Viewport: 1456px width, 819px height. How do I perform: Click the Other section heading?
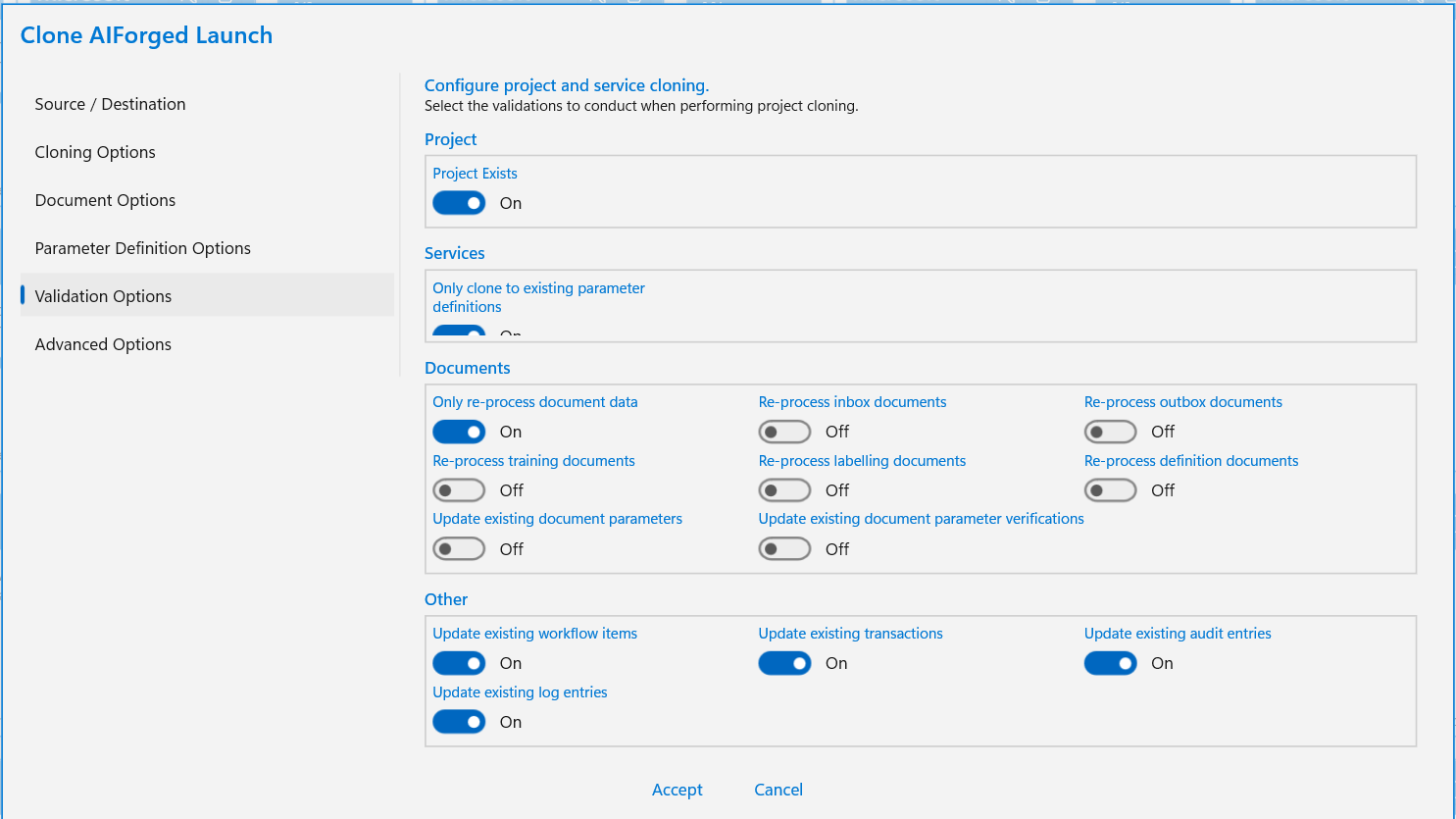tap(446, 599)
